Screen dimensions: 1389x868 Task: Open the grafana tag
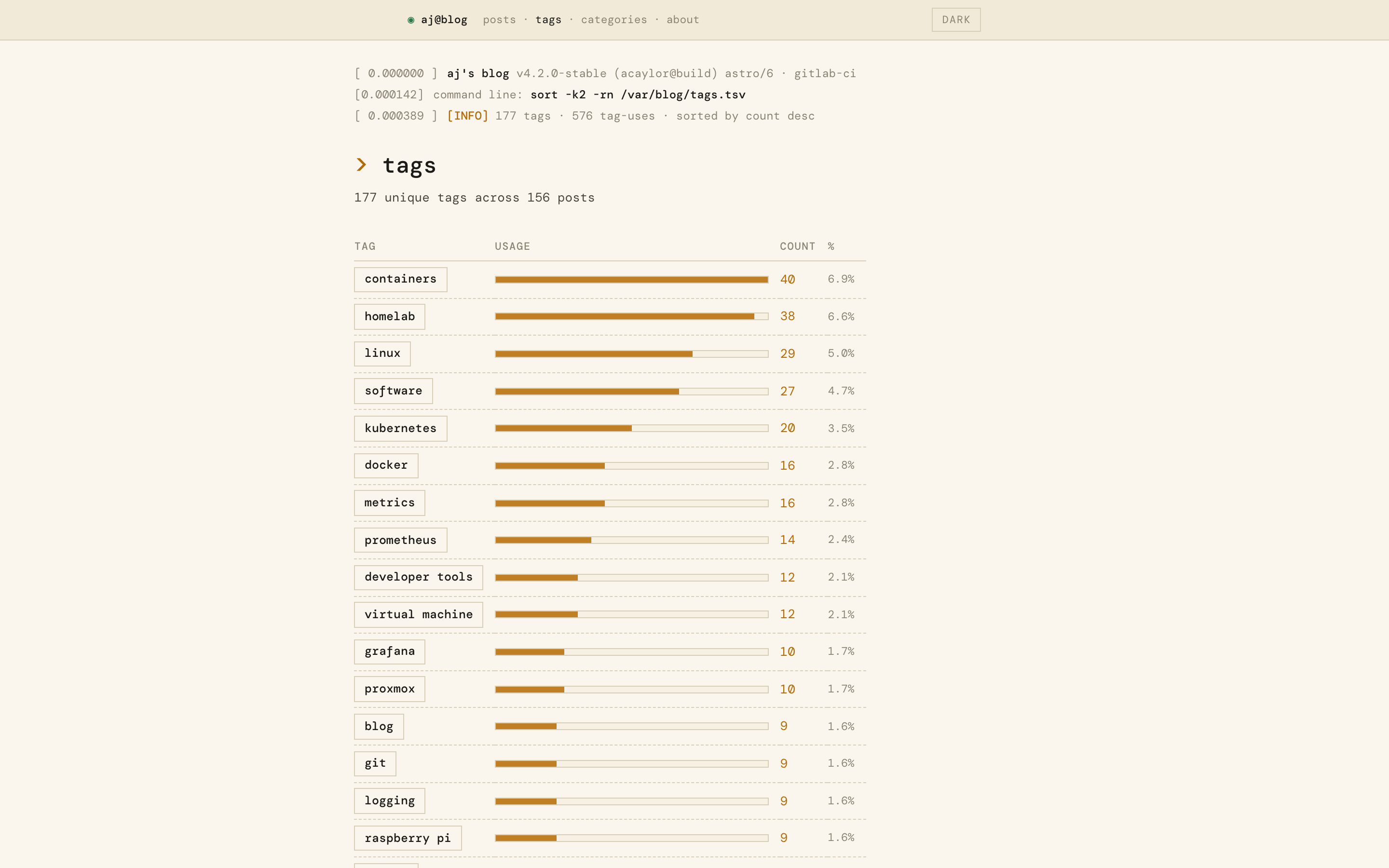pyautogui.click(x=389, y=651)
